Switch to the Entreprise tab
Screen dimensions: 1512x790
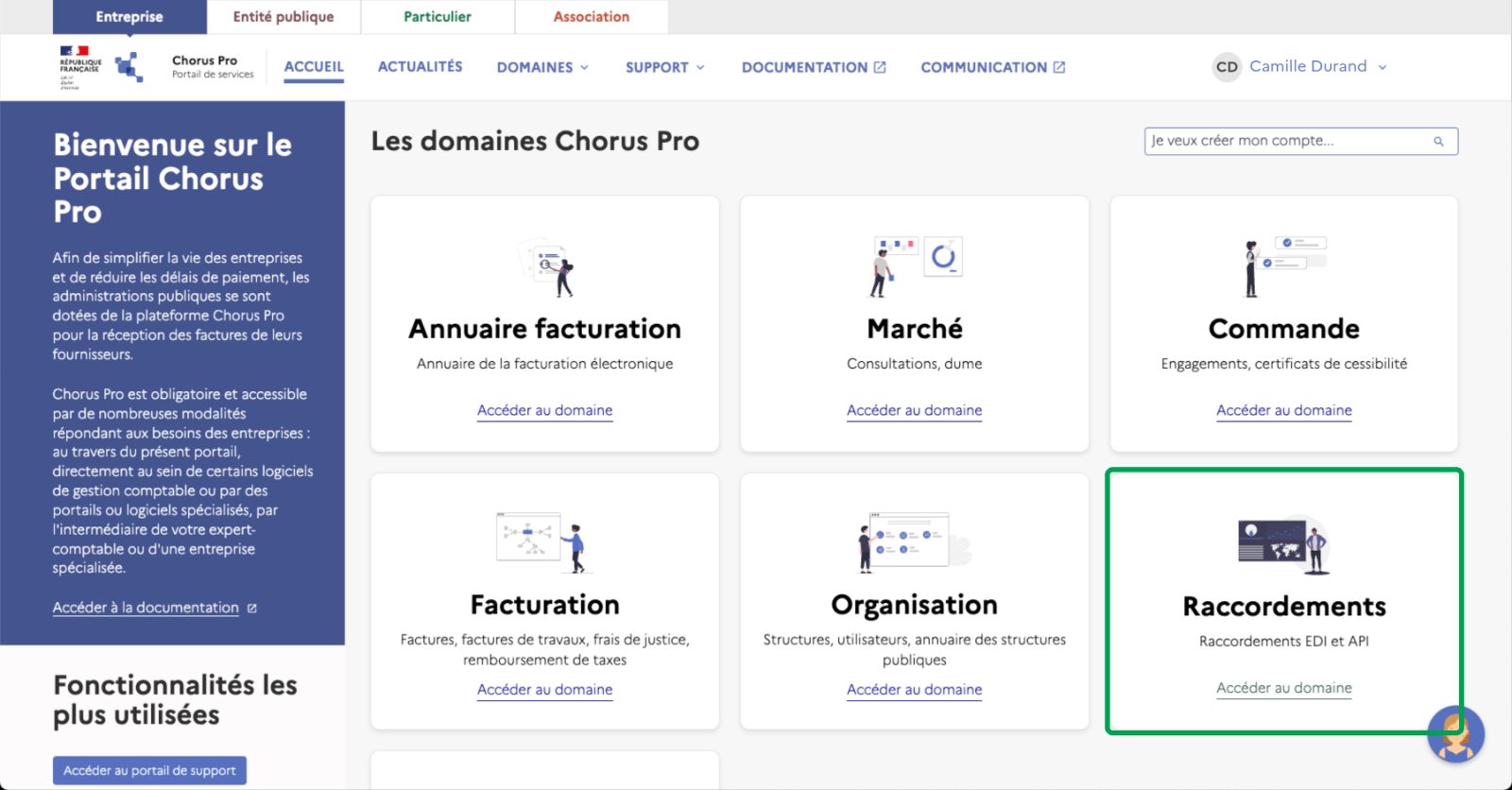coord(129,17)
